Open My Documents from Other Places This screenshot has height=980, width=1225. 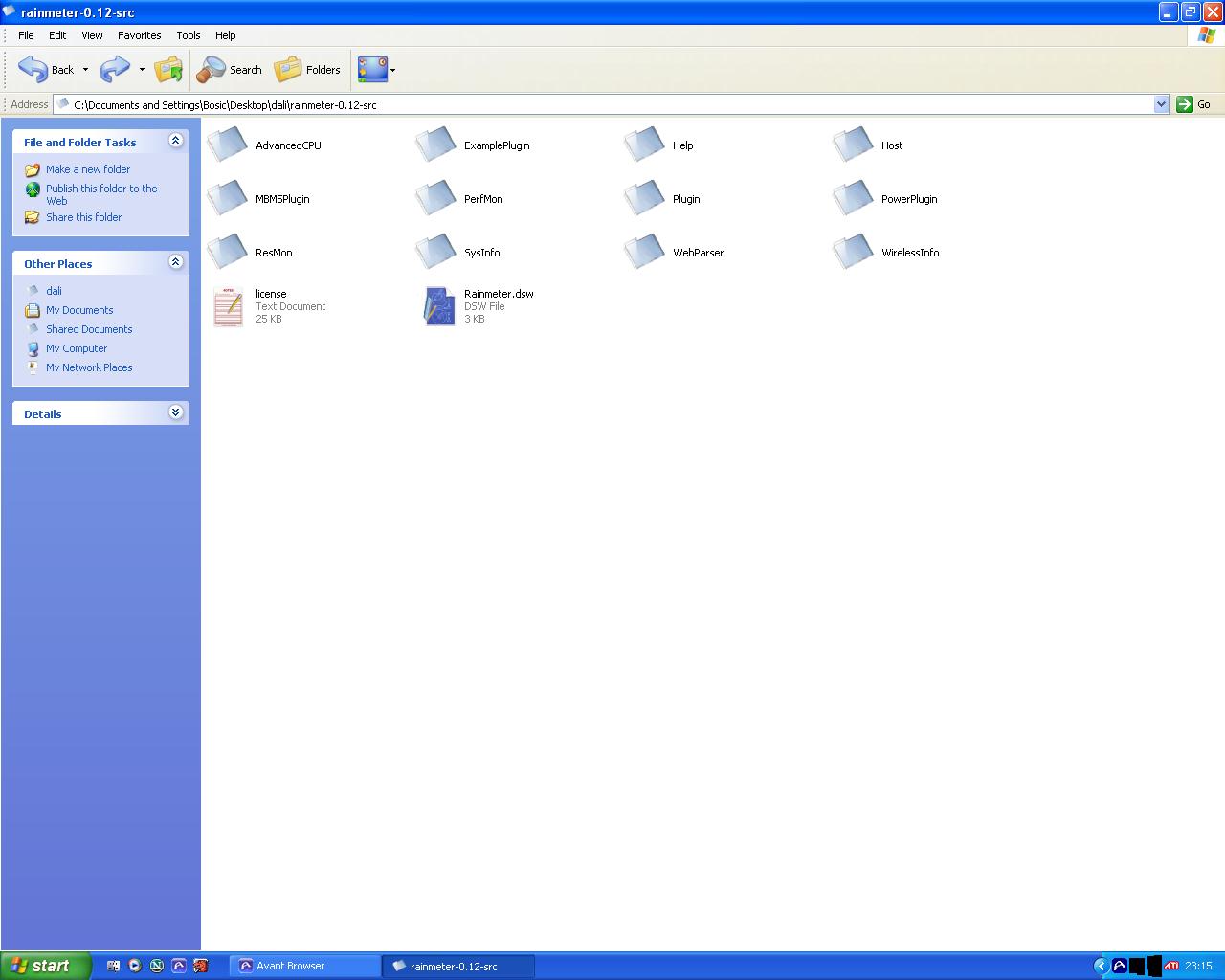pos(79,310)
